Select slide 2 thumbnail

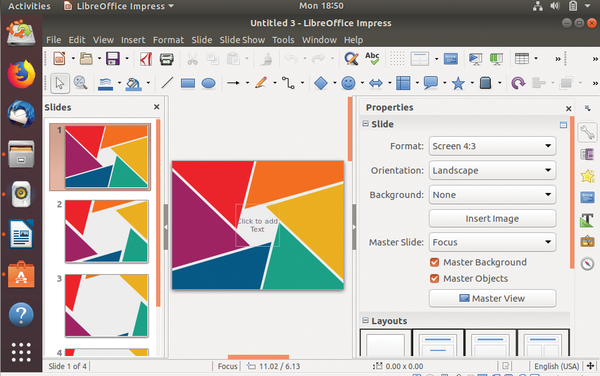tap(107, 231)
